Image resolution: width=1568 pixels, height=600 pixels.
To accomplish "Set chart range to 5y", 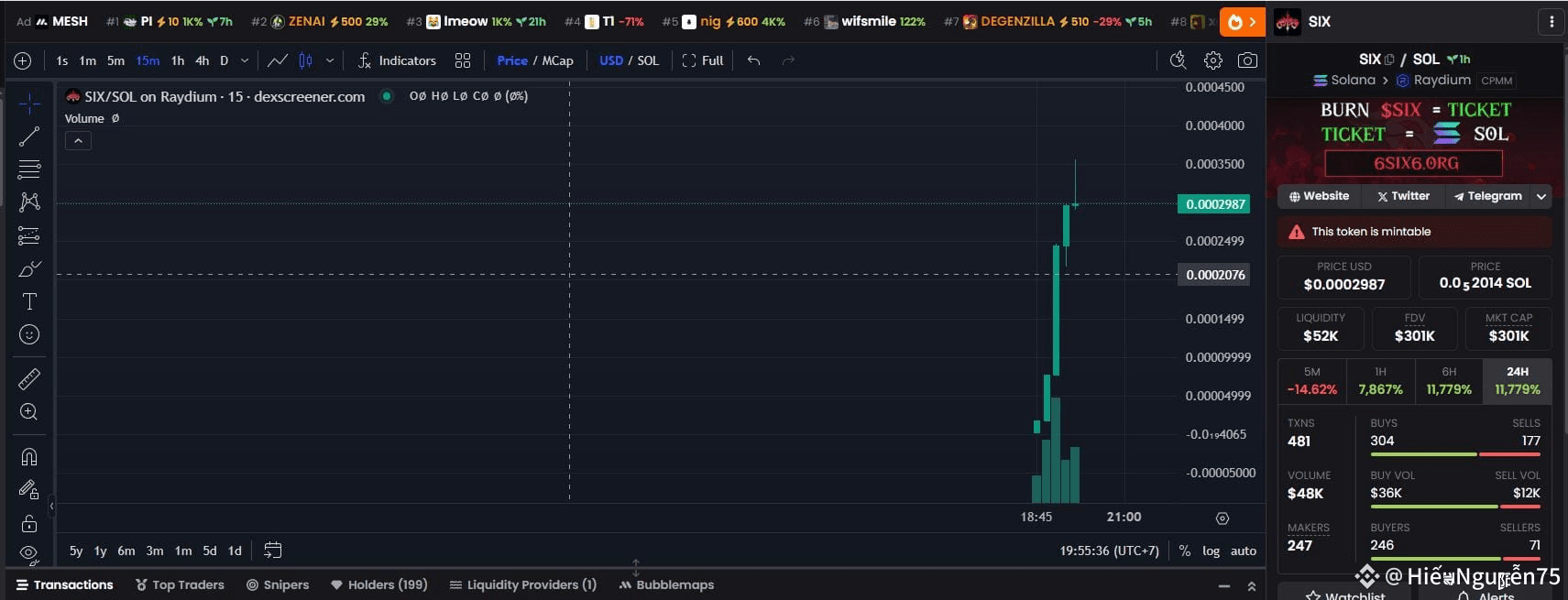I will (76, 551).
